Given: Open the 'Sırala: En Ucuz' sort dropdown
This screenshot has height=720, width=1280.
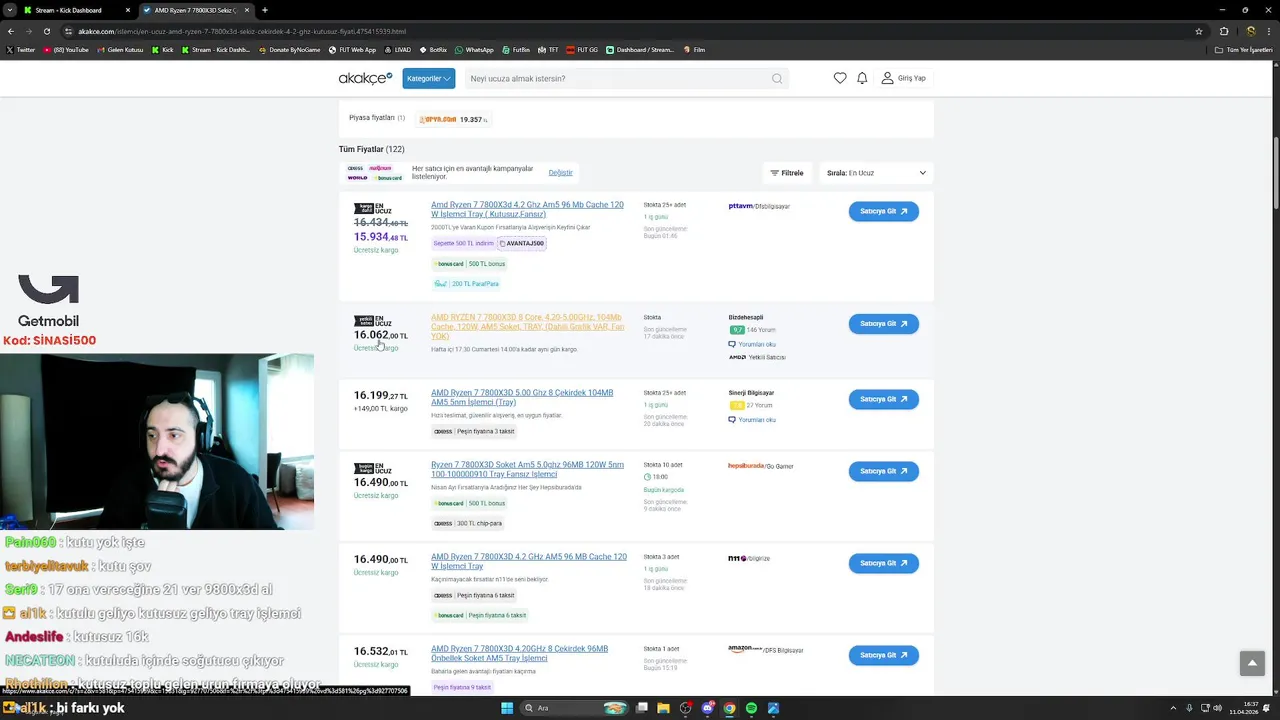Looking at the screenshot, I should point(876,173).
